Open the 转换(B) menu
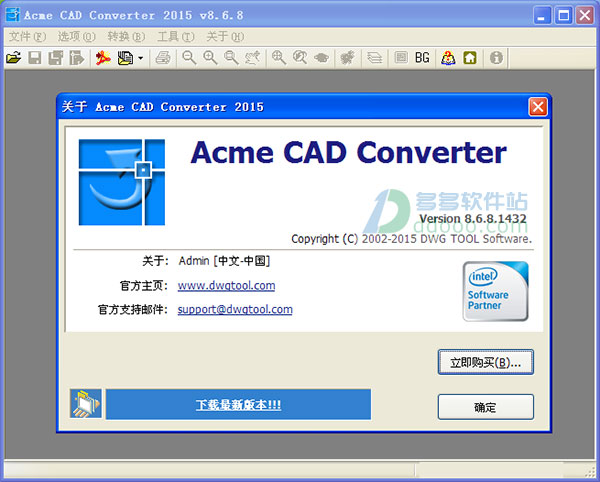 (126, 37)
